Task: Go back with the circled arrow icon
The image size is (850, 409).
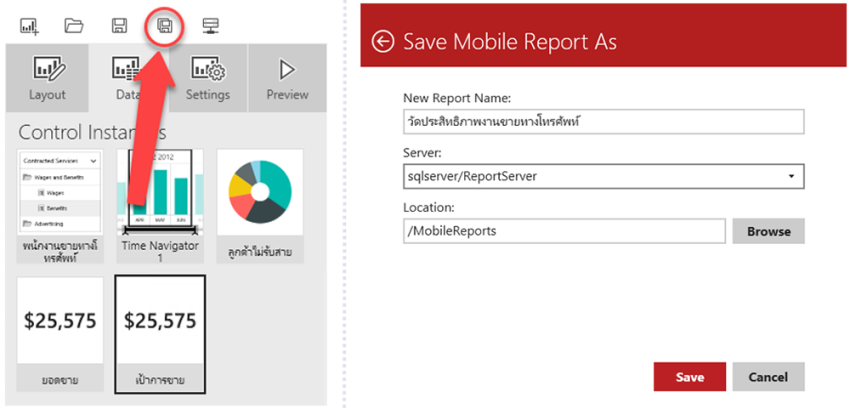Action: [x=383, y=42]
